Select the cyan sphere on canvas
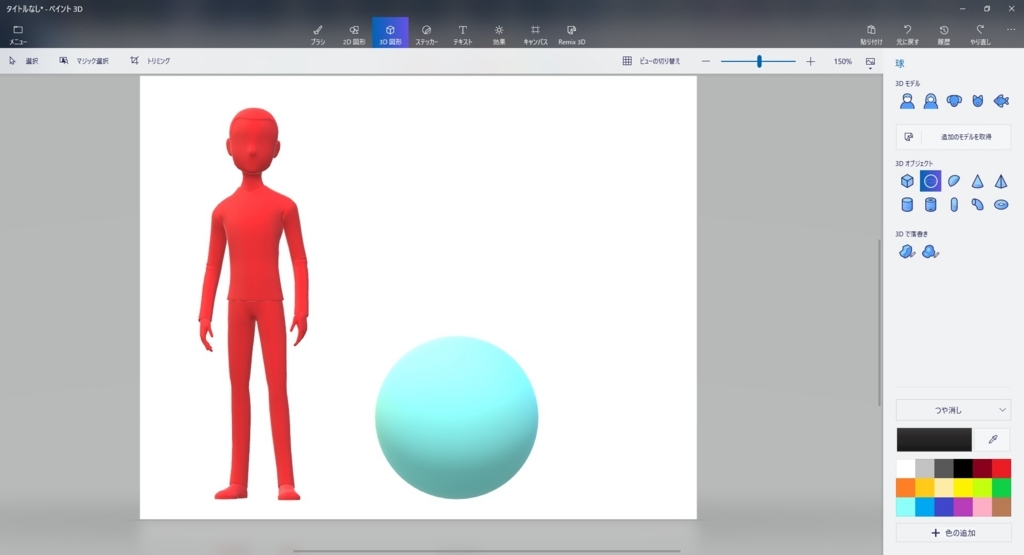The image size is (1024, 555). [456, 417]
